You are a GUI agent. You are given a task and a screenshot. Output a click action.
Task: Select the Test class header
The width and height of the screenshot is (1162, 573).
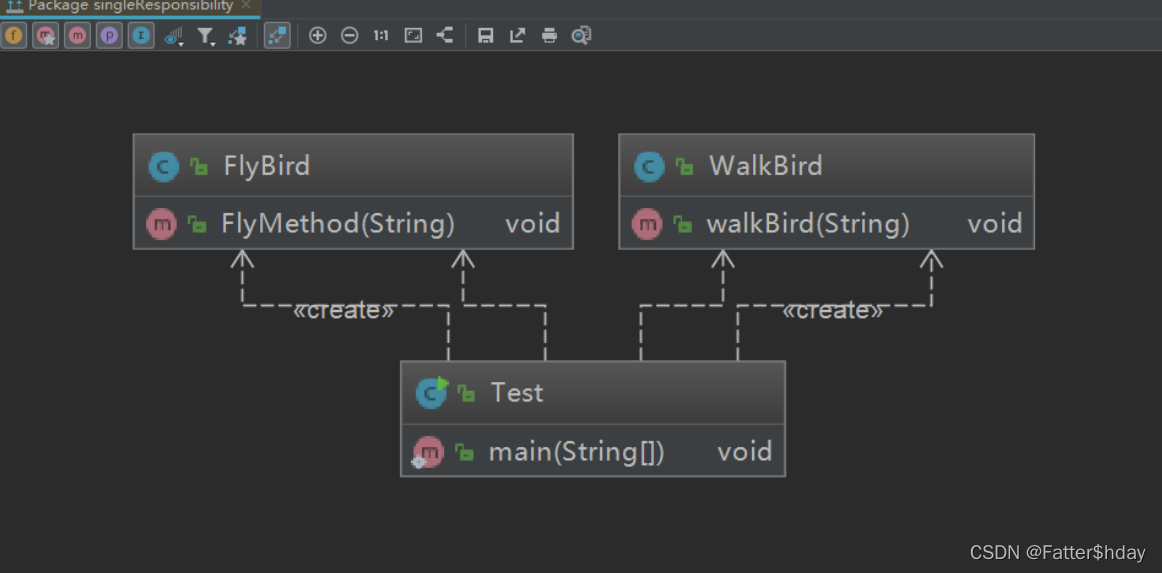pyautogui.click(x=593, y=393)
